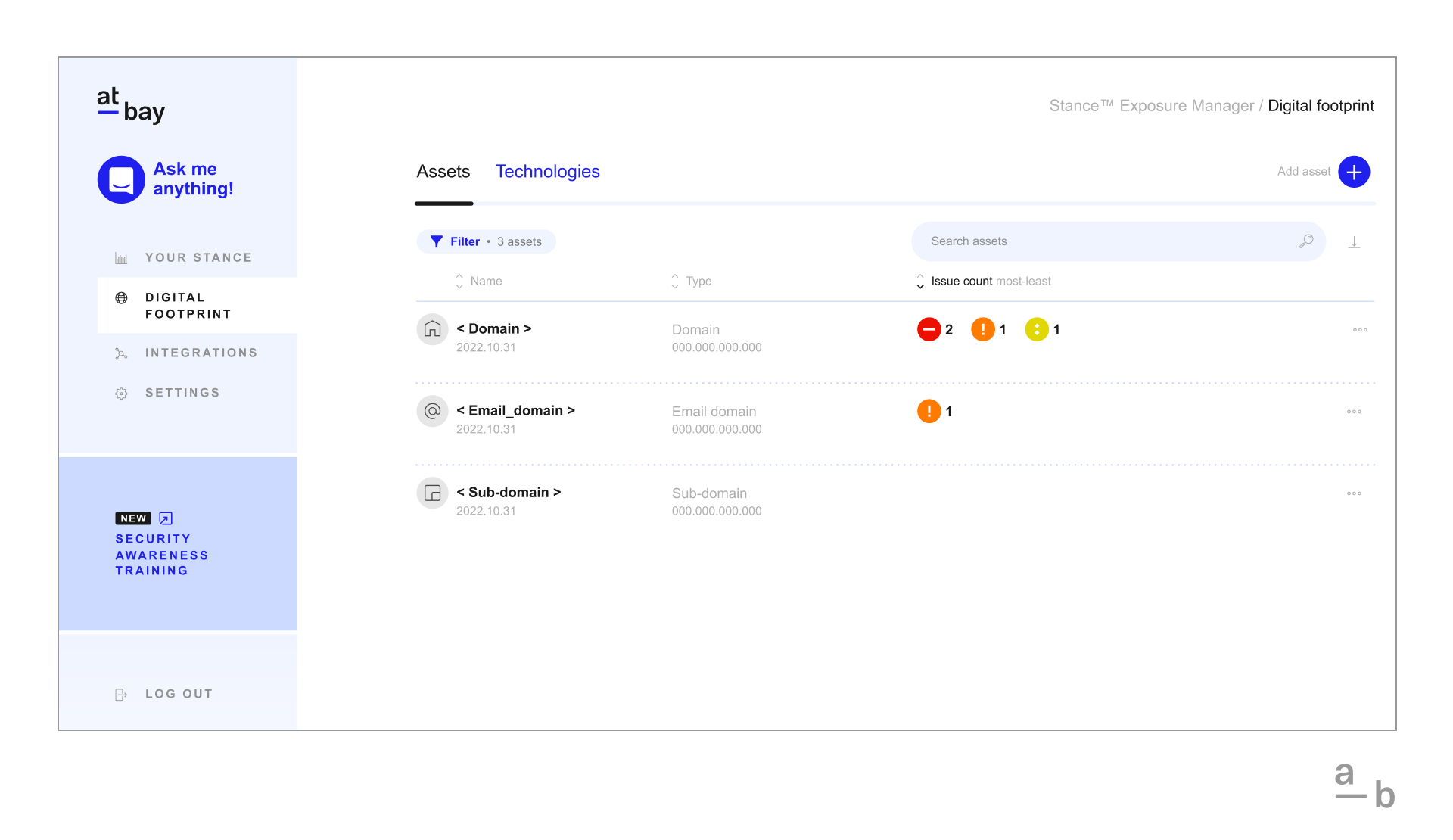Screen dimensions: 1453x840
Task: Click the Settings gear icon
Action: coord(122,391)
